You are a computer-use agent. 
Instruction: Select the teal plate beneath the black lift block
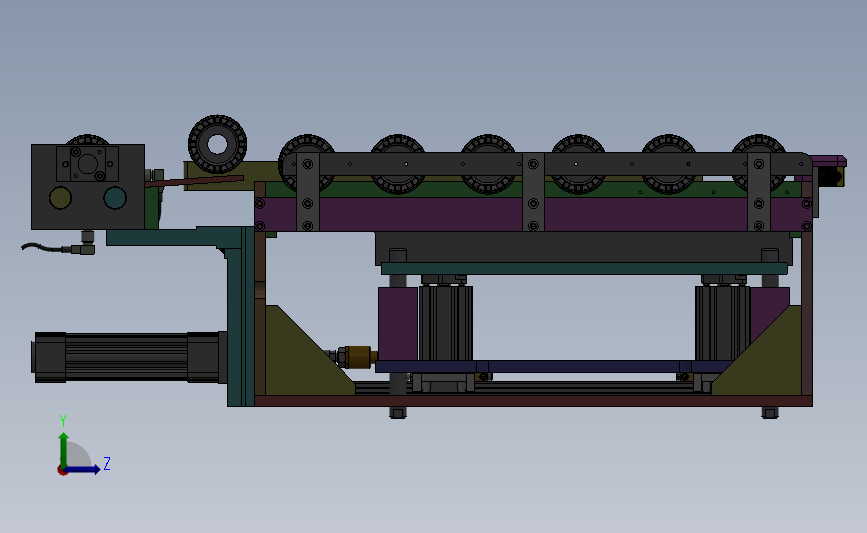(x=584, y=269)
